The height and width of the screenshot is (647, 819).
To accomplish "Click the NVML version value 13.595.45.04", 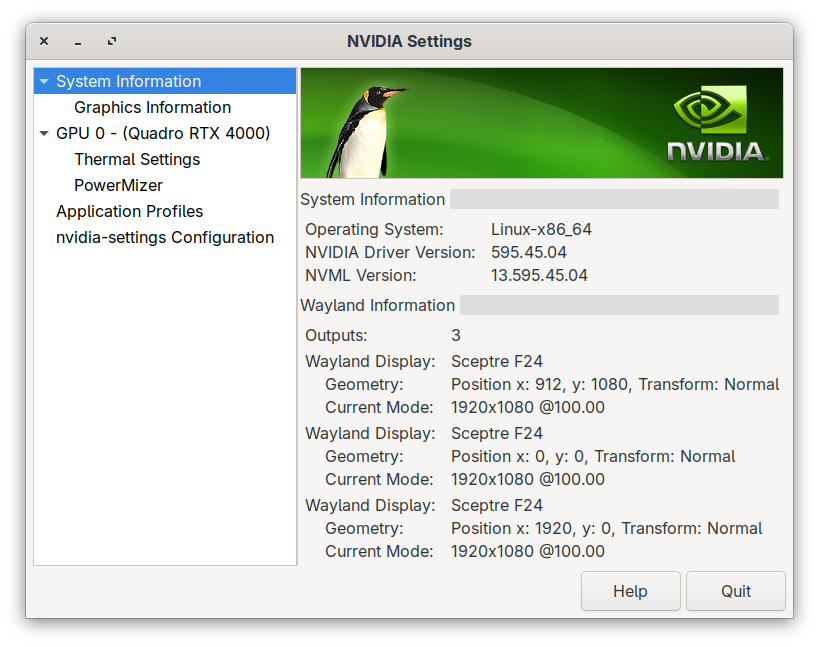I will point(539,275).
